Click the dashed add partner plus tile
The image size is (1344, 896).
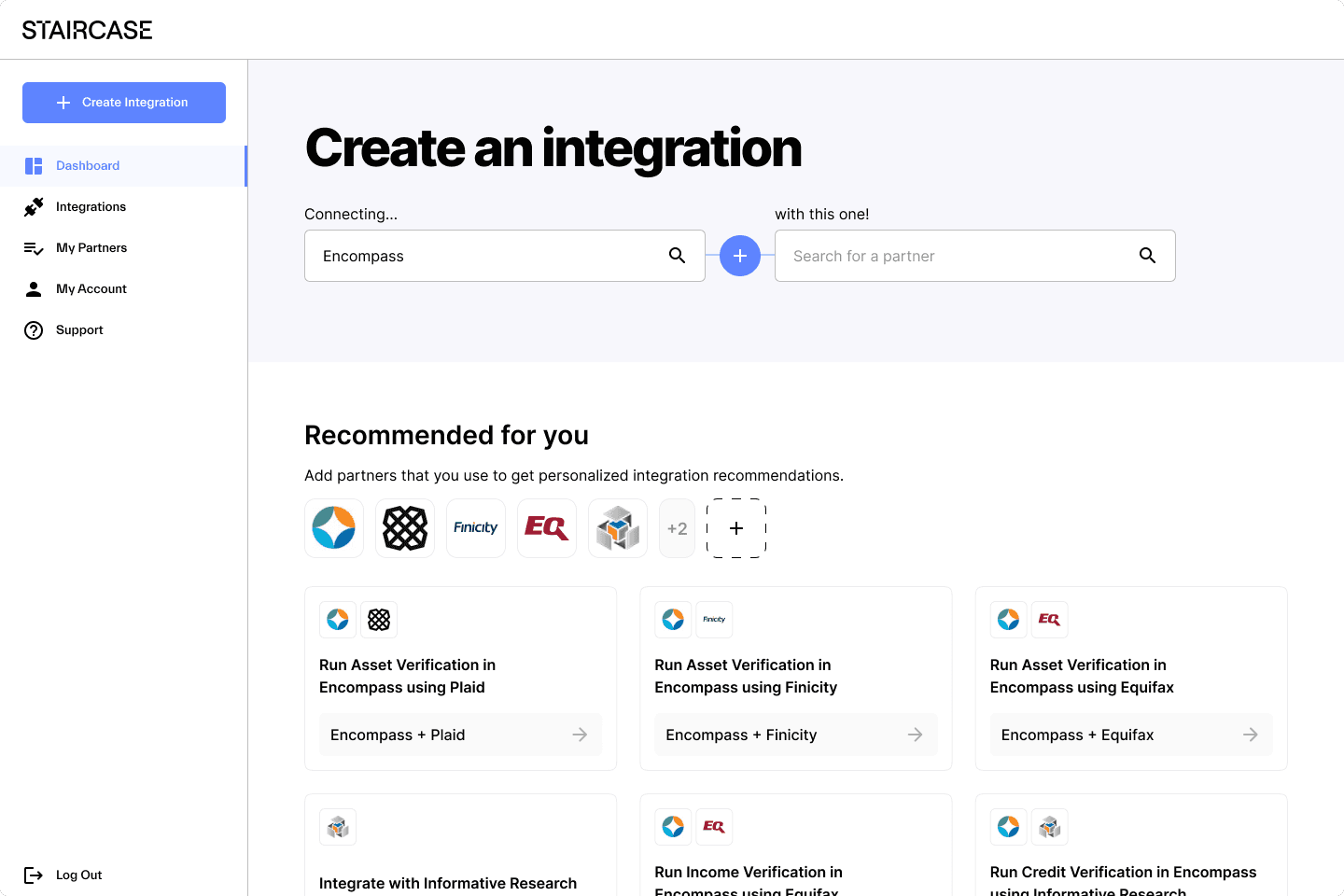(x=736, y=528)
